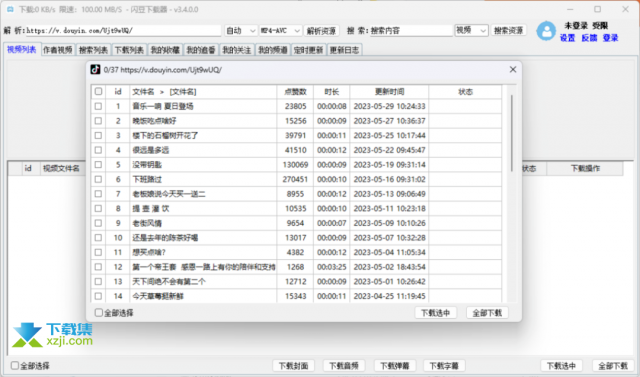This screenshot has height=377, width=640.
Task: Click the 搜索内容 search field
Action: [x=411, y=31]
